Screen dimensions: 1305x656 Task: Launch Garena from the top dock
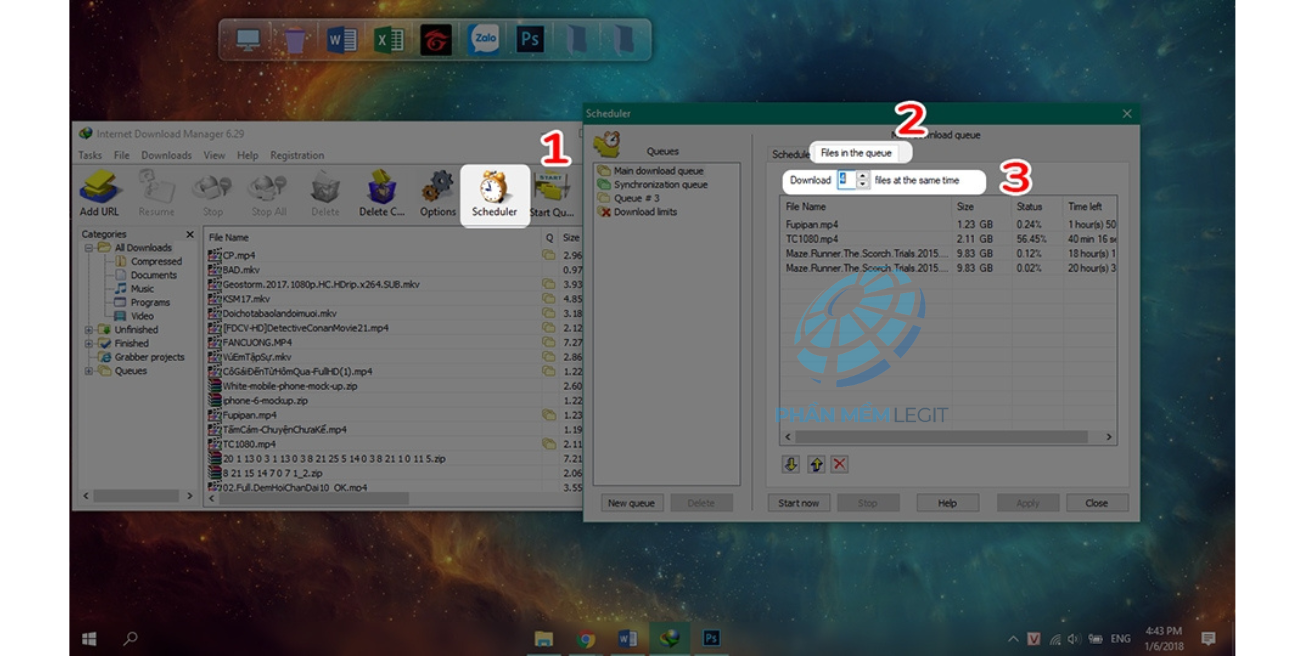436,40
